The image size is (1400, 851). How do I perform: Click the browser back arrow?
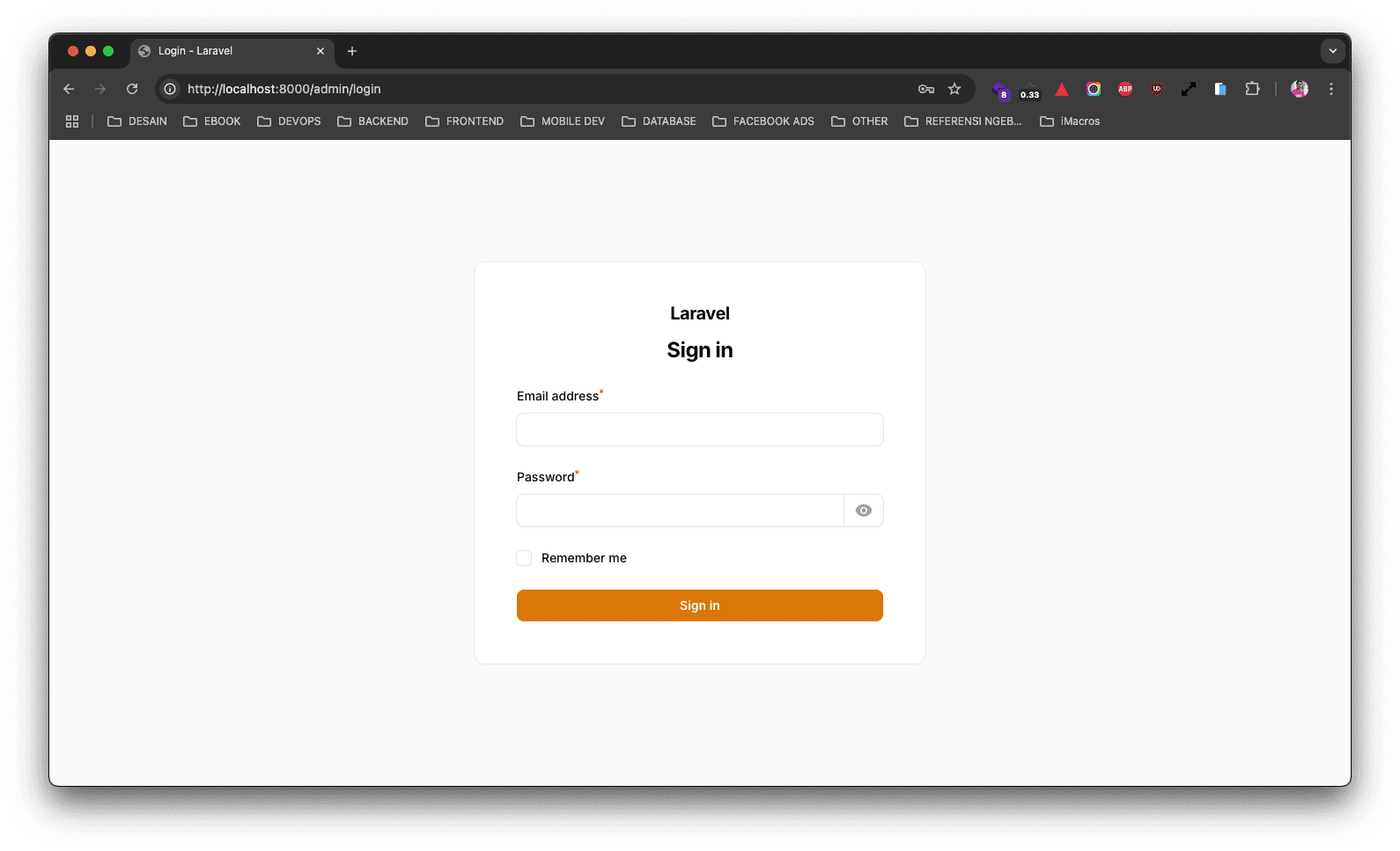point(69,89)
